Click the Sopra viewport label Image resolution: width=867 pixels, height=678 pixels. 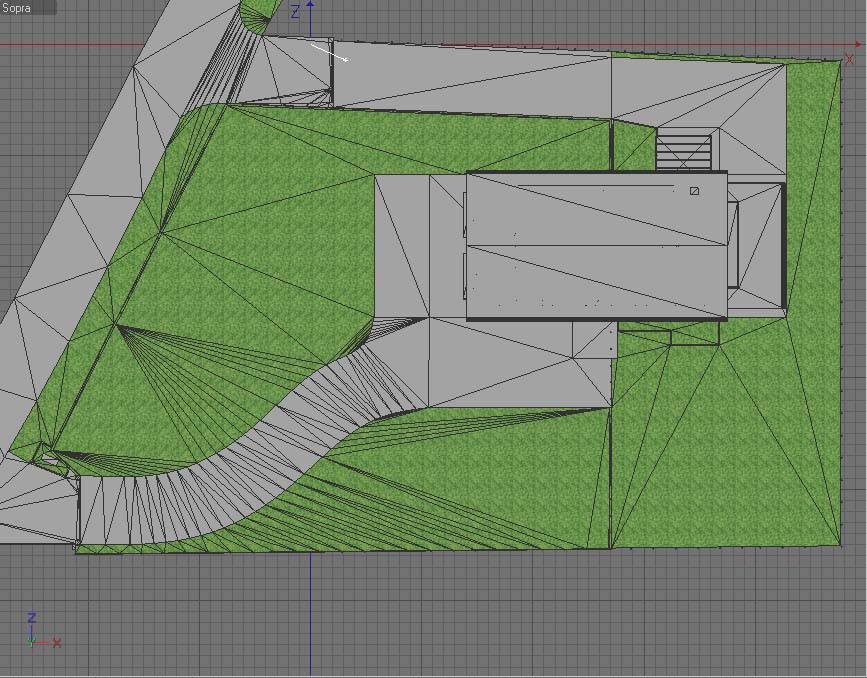[x=17, y=8]
